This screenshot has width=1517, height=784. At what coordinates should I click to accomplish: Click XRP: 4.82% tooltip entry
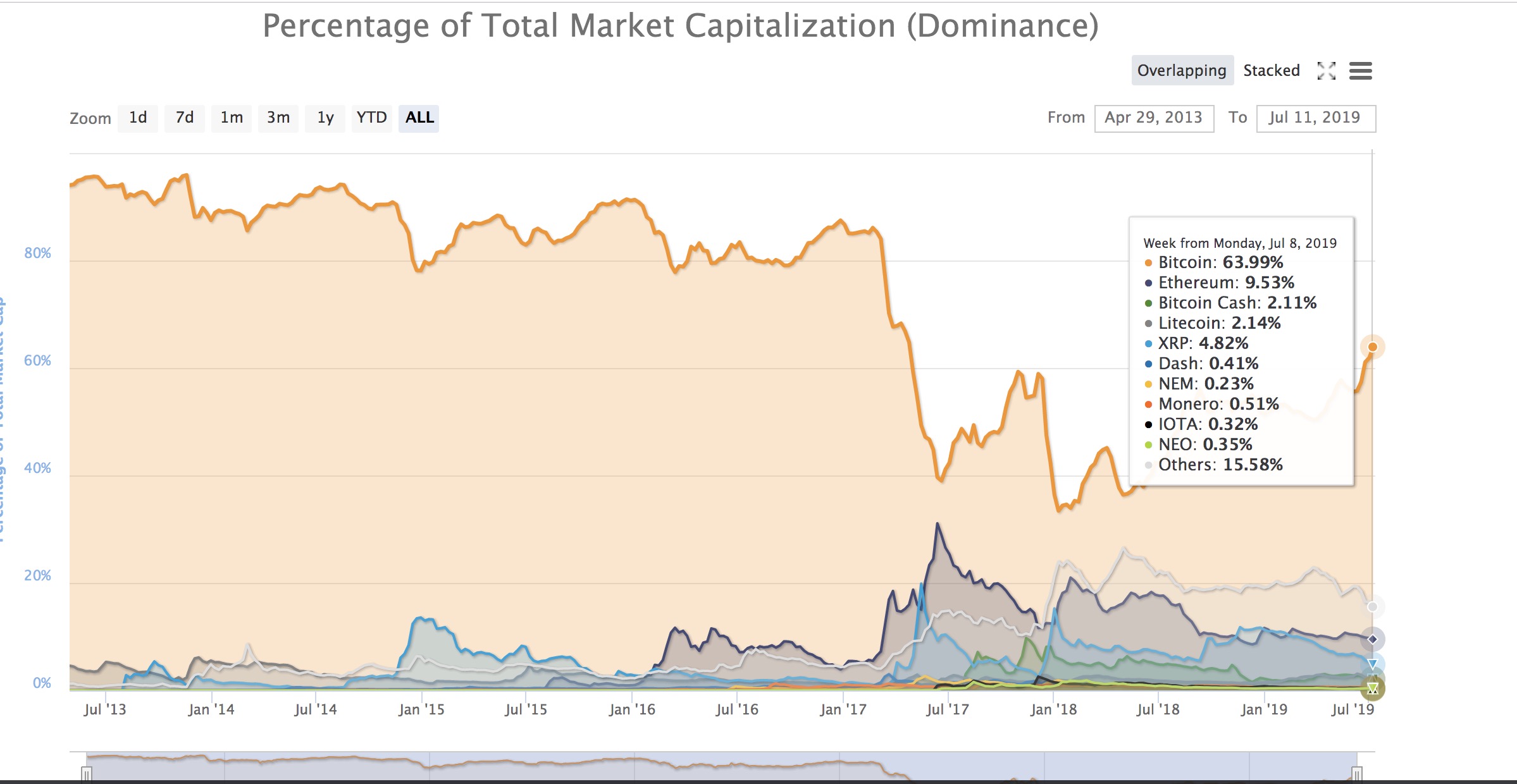coord(1196,343)
